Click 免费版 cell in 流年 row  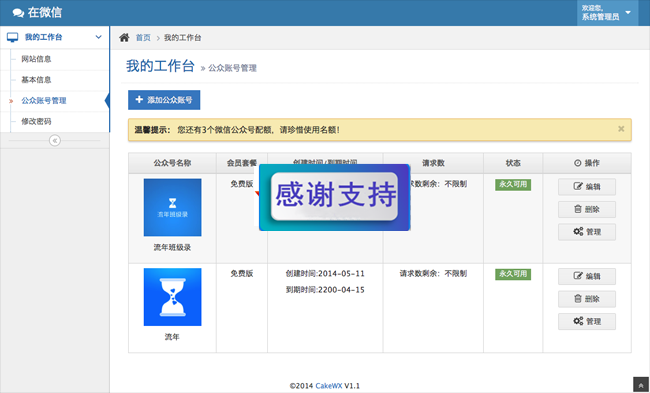tap(242, 274)
